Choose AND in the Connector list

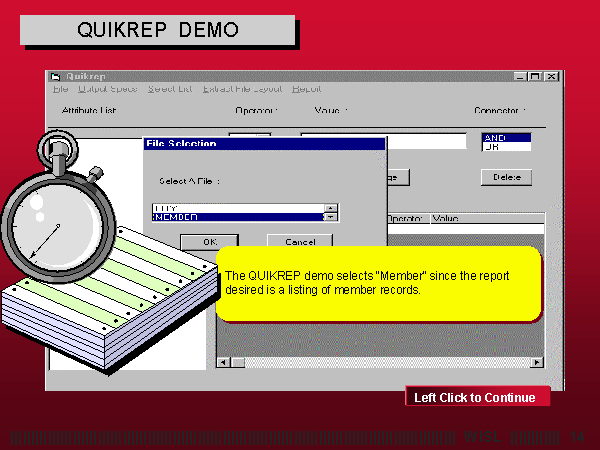pos(506,137)
